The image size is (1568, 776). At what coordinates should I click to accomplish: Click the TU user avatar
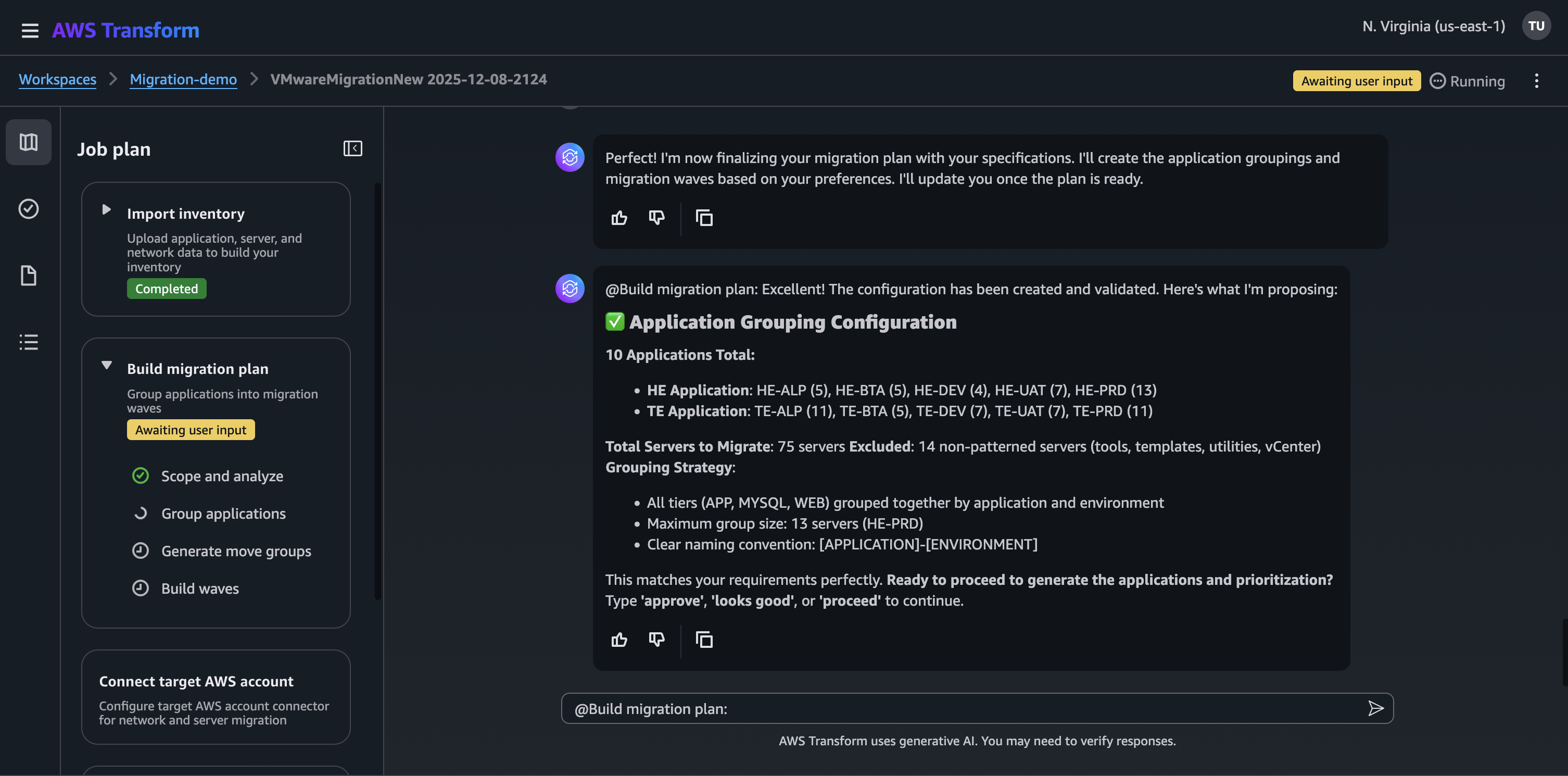[1536, 26]
